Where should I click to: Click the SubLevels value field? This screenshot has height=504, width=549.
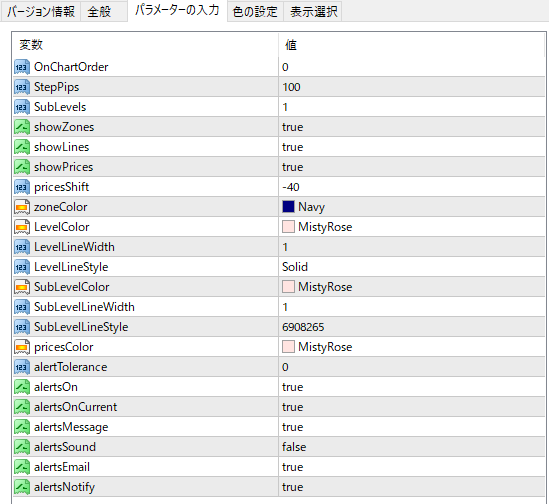pyautogui.click(x=412, y=107)
